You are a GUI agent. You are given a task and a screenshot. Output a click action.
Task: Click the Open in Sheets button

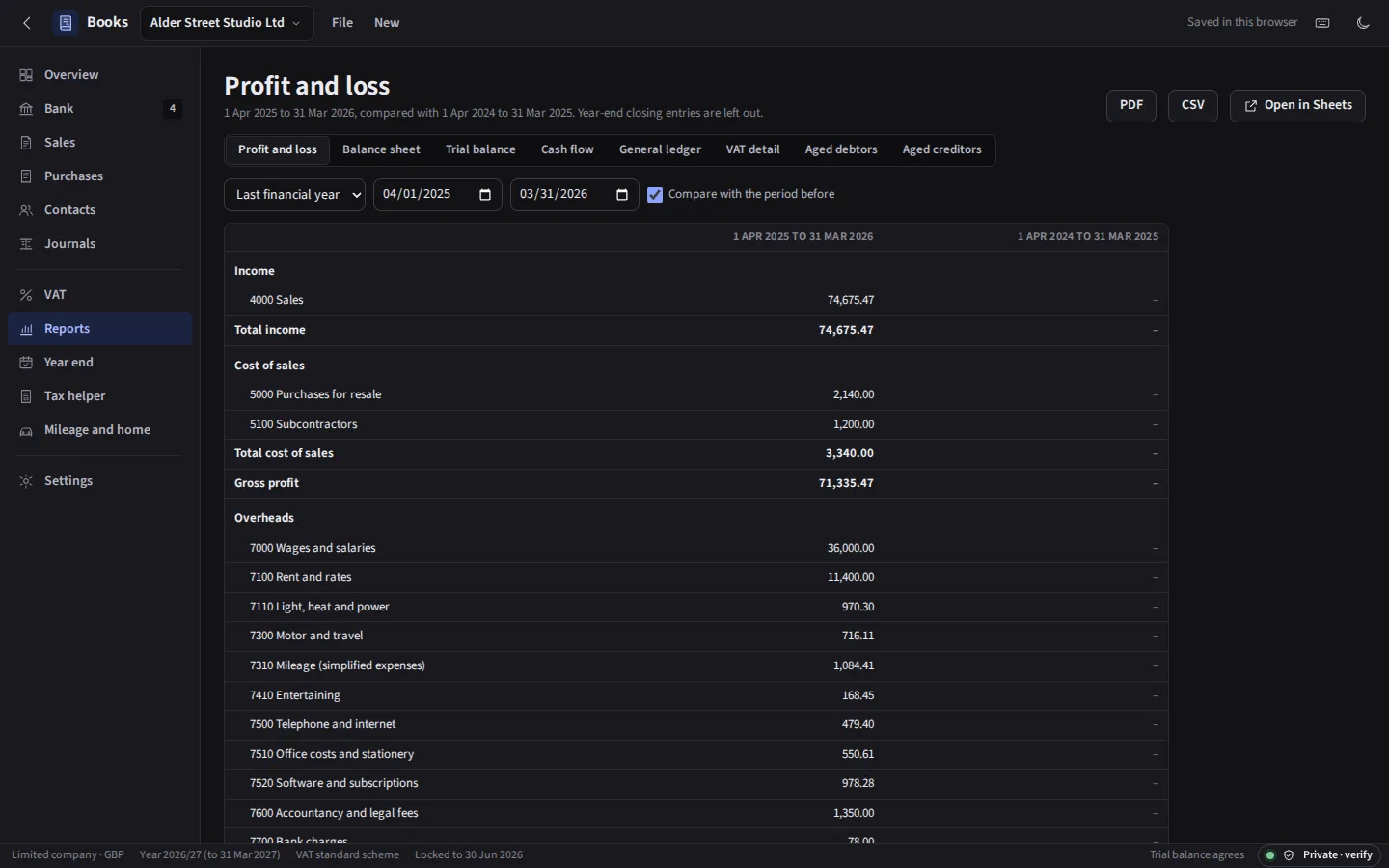pos(1297,106)
